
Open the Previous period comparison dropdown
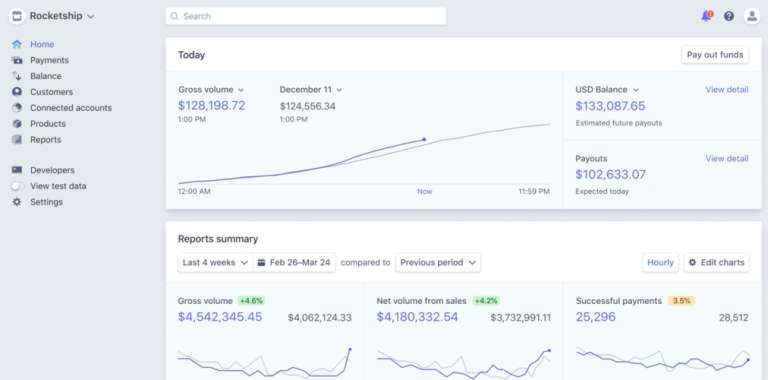pos(438,262)
